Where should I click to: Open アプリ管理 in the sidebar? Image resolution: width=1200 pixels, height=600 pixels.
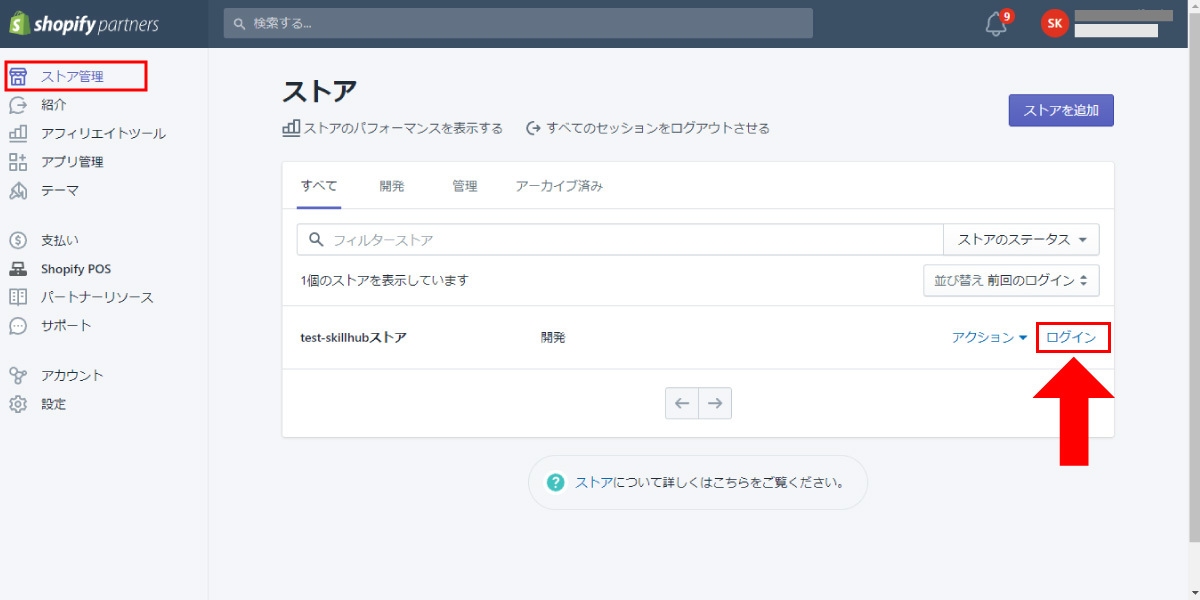[x=72, y=162]
